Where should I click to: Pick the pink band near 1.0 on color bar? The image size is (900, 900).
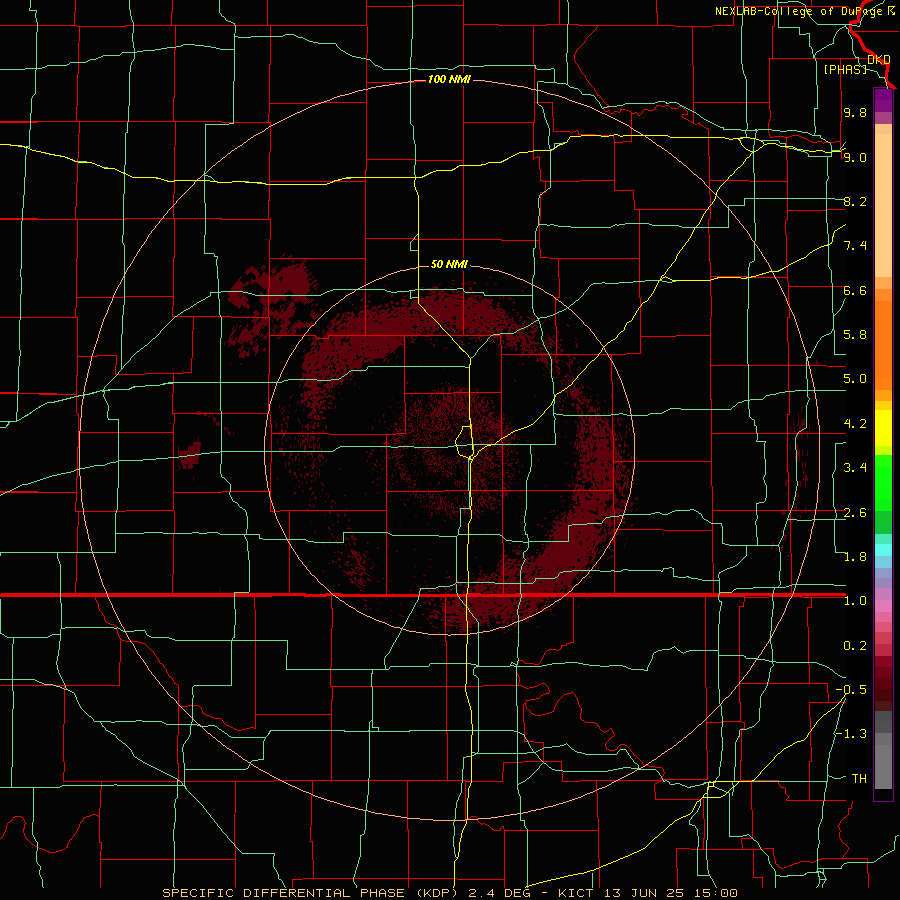pyautogui.click(x=883, y=606)
